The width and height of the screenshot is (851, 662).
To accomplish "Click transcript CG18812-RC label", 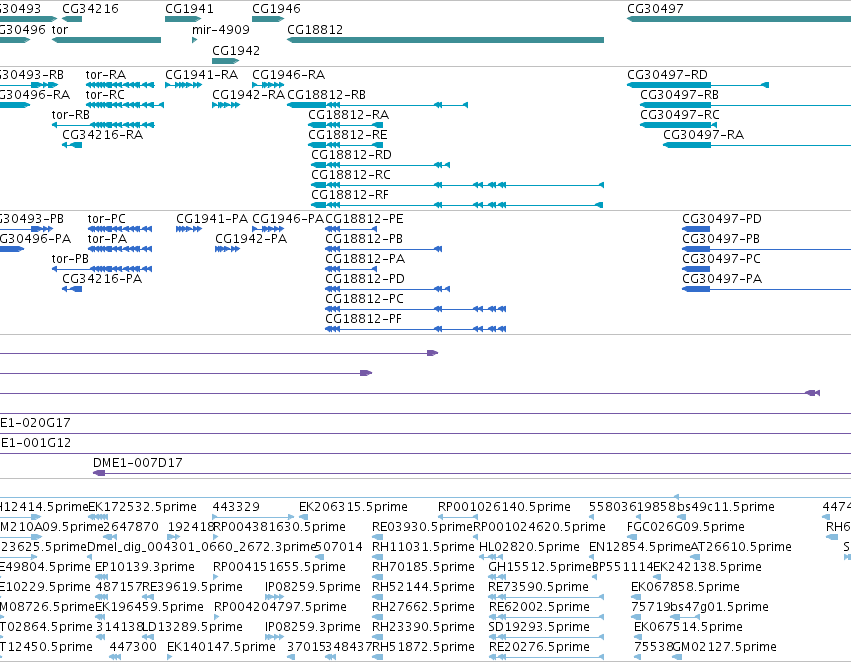I will (351, 175).
